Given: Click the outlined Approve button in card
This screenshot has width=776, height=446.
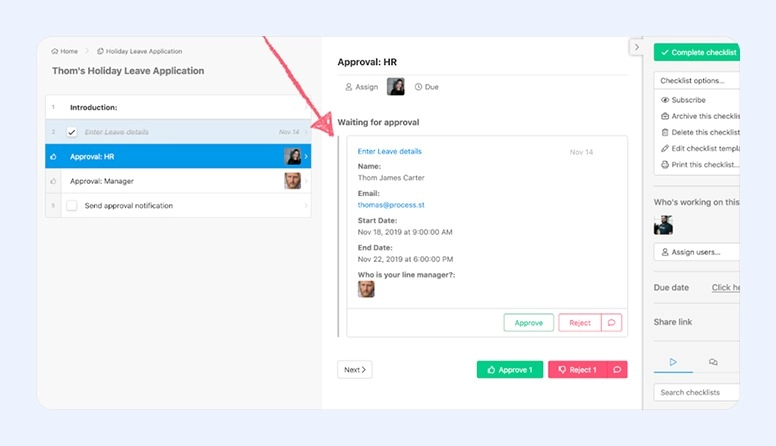Looking at the screenshot, I should click(x=529, y=323).
